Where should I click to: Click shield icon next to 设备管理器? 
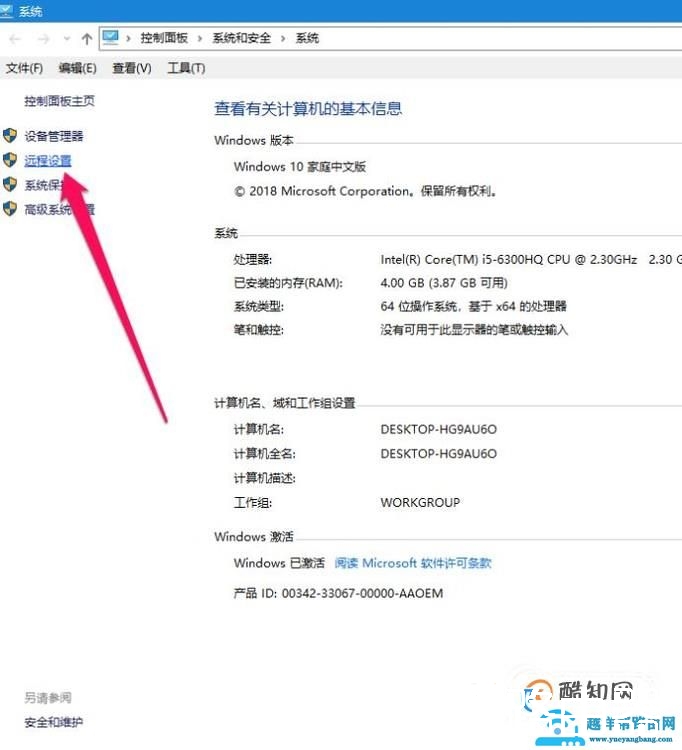coord(10,135)
